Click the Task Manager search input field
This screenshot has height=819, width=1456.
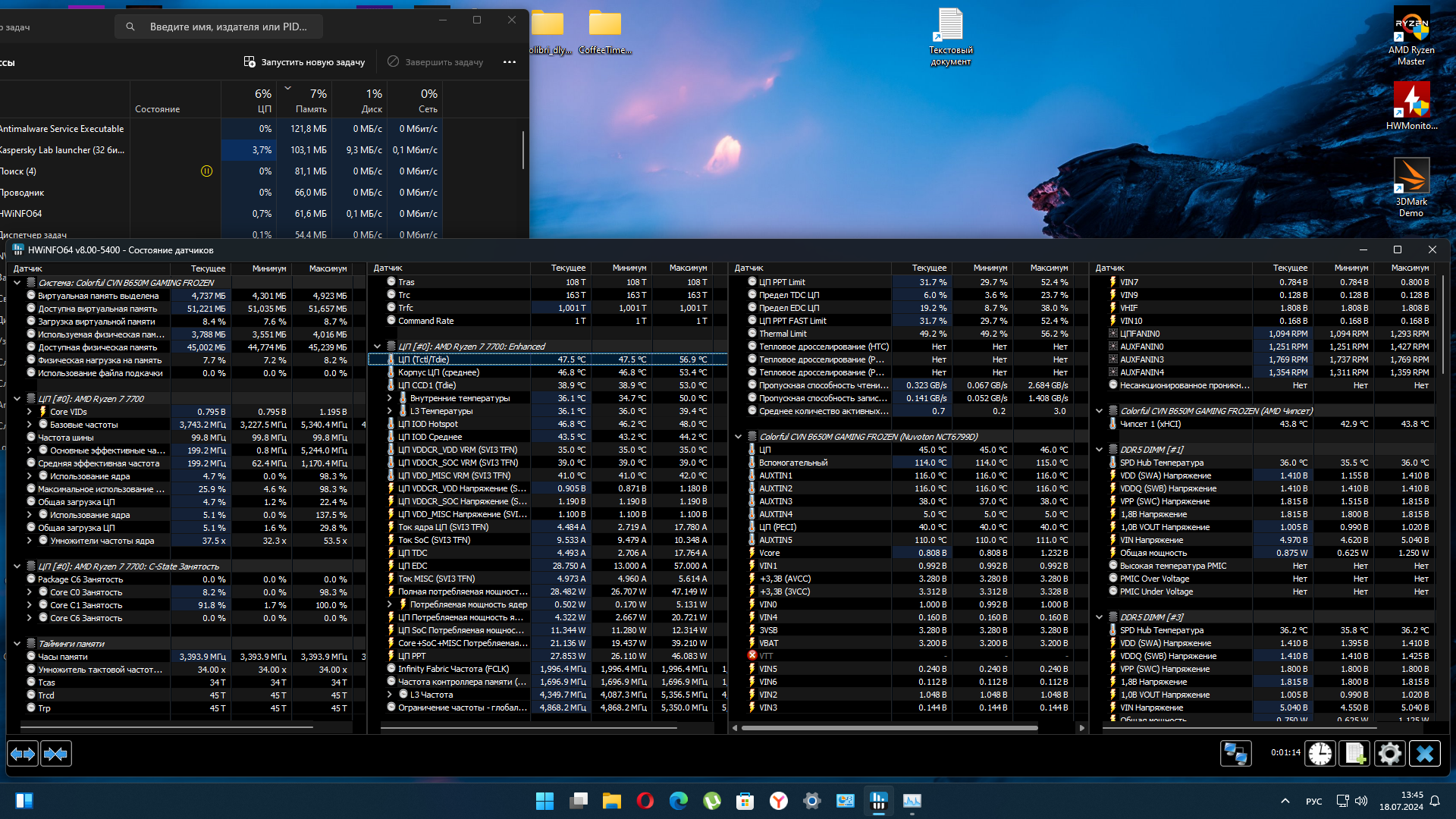[x=227, y=27]
